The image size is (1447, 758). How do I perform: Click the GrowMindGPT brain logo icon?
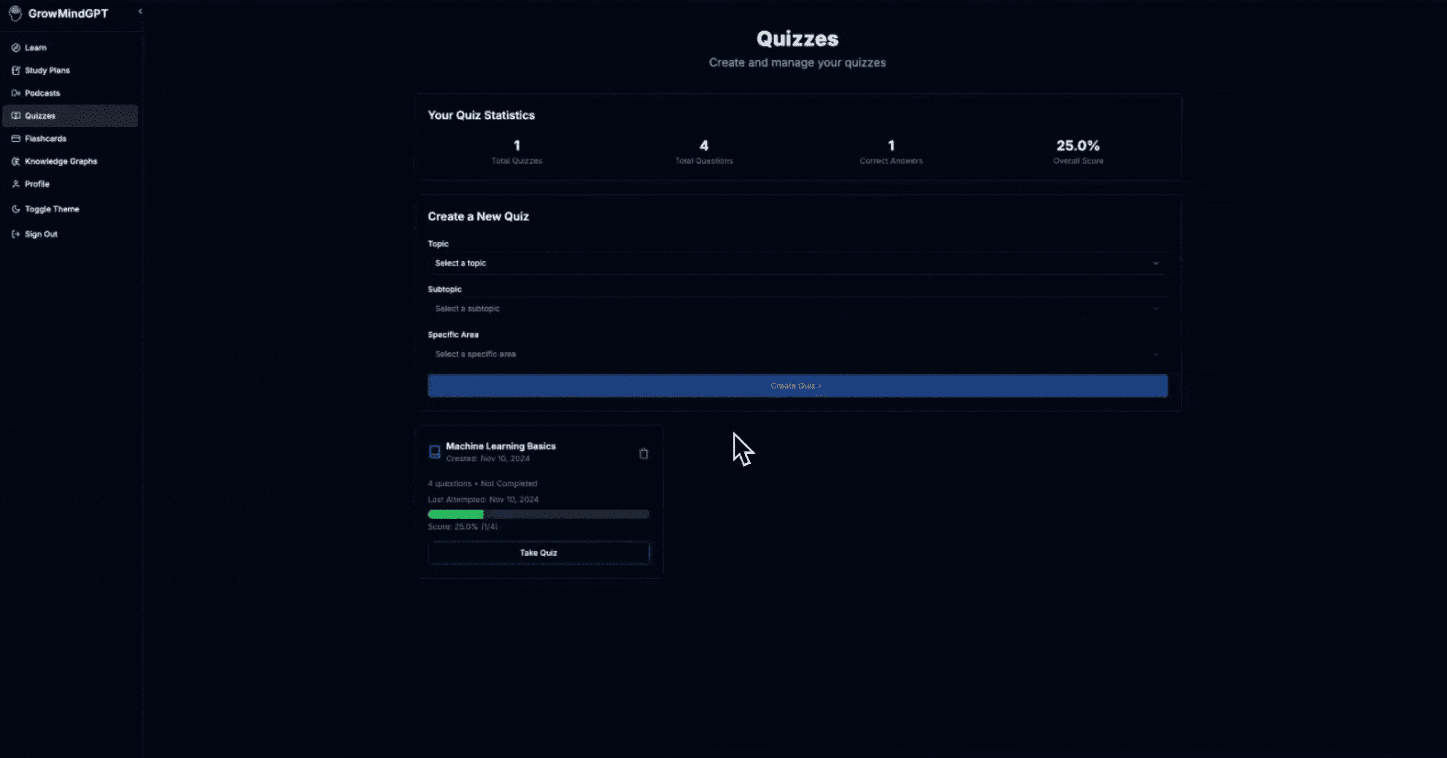click(x=15, y=14)
